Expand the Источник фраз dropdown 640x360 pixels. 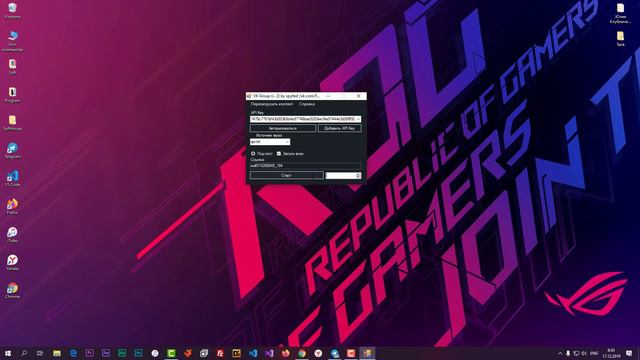[287, 142]
